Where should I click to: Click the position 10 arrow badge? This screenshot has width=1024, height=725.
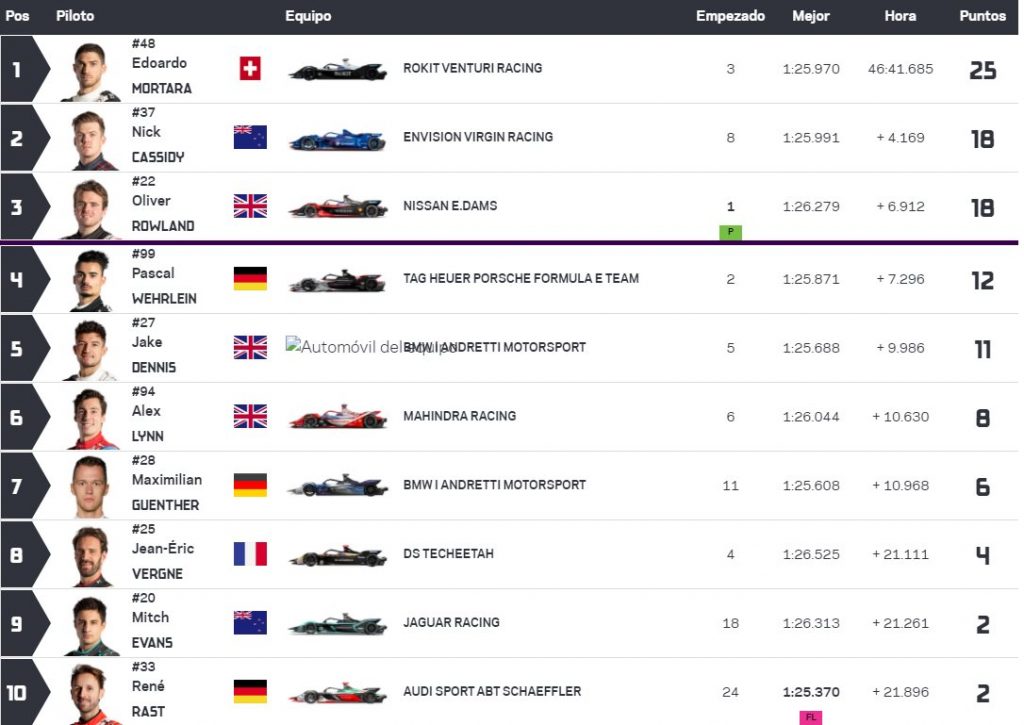coord(25,692)
